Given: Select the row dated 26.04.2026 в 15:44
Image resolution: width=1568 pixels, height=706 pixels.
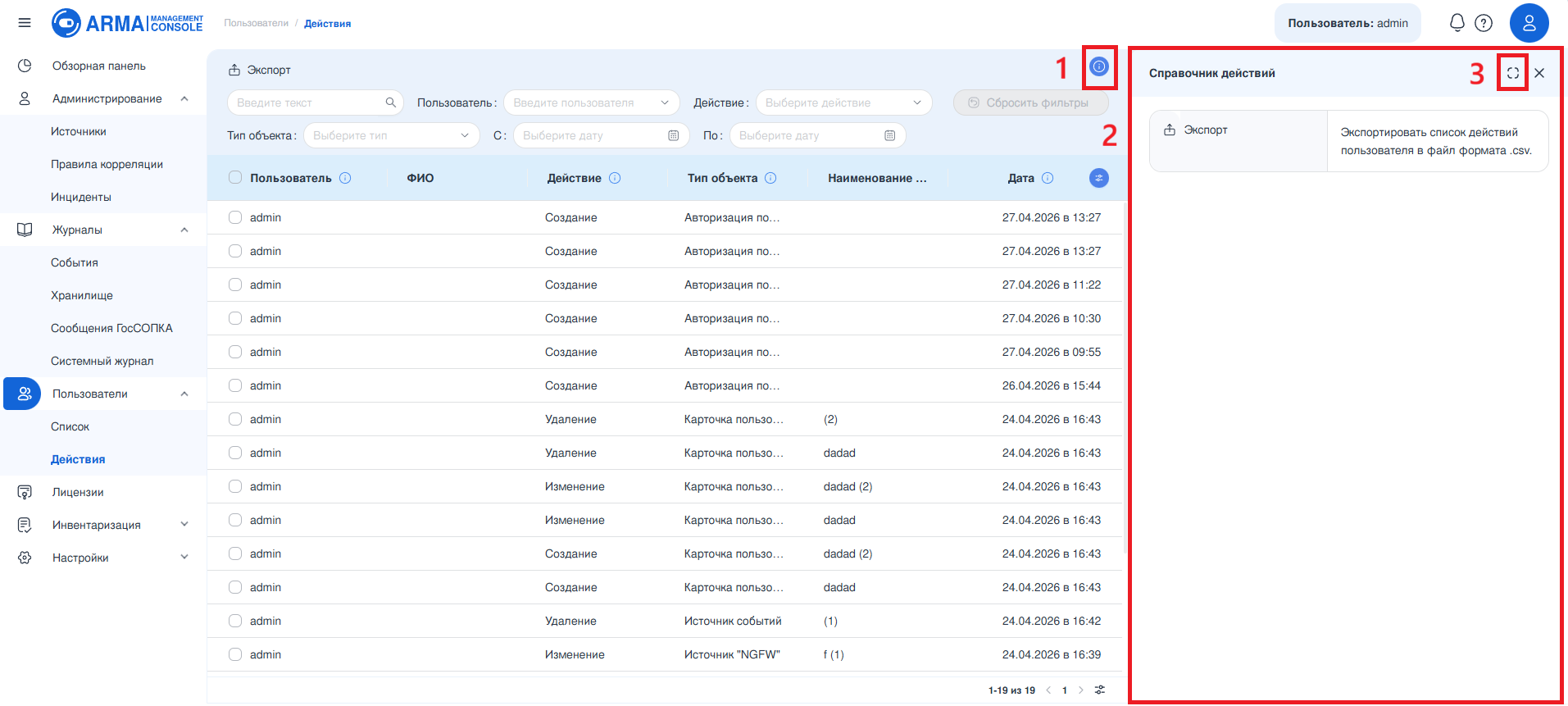Looking at the screenshot, I should coord(235,385).
